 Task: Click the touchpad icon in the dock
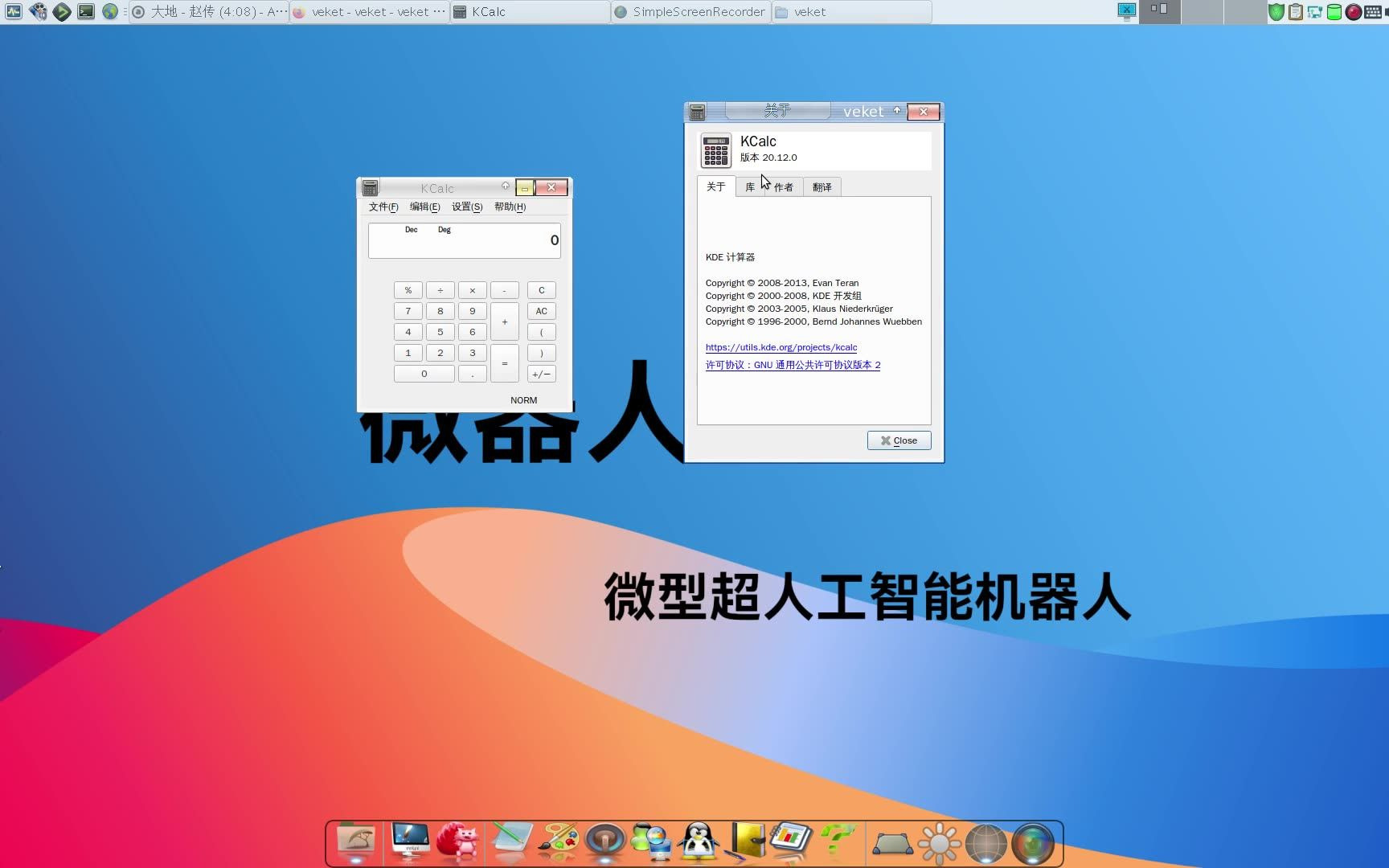point(894,842)
